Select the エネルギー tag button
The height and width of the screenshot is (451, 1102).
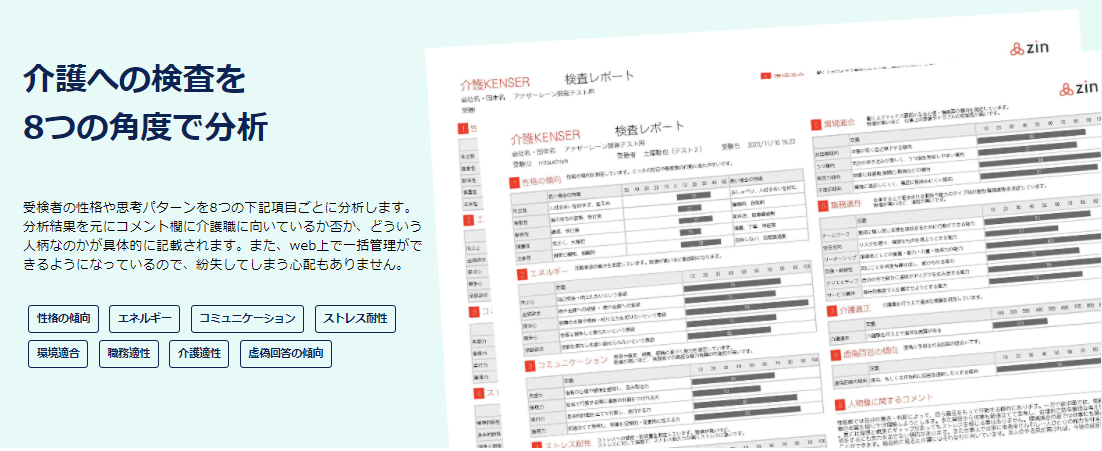coord(145,319)
